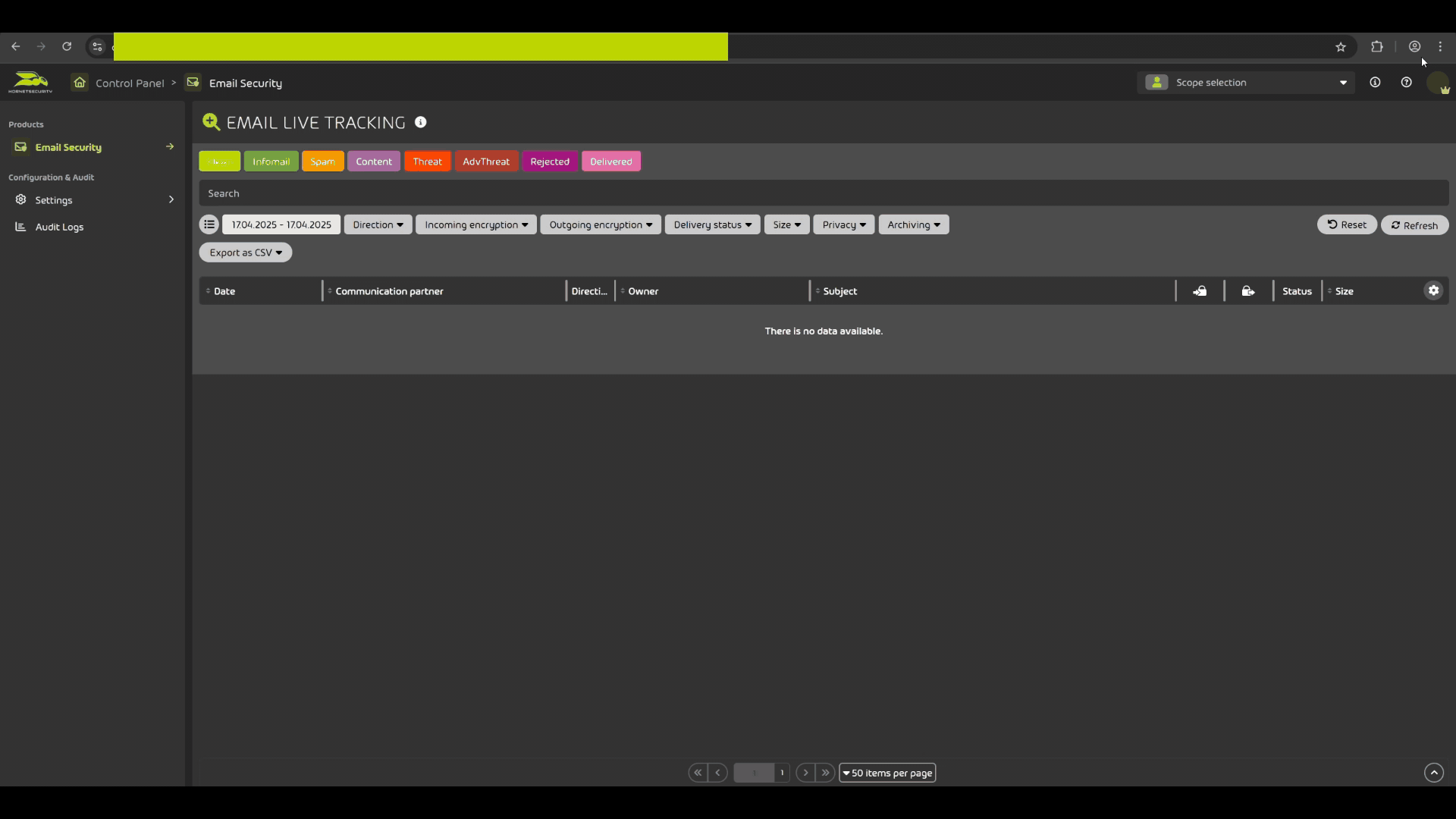Image resolution: width=1456 pixels, height=819 pixels.
Task: Open browser profile icon
Action: 1415,47
